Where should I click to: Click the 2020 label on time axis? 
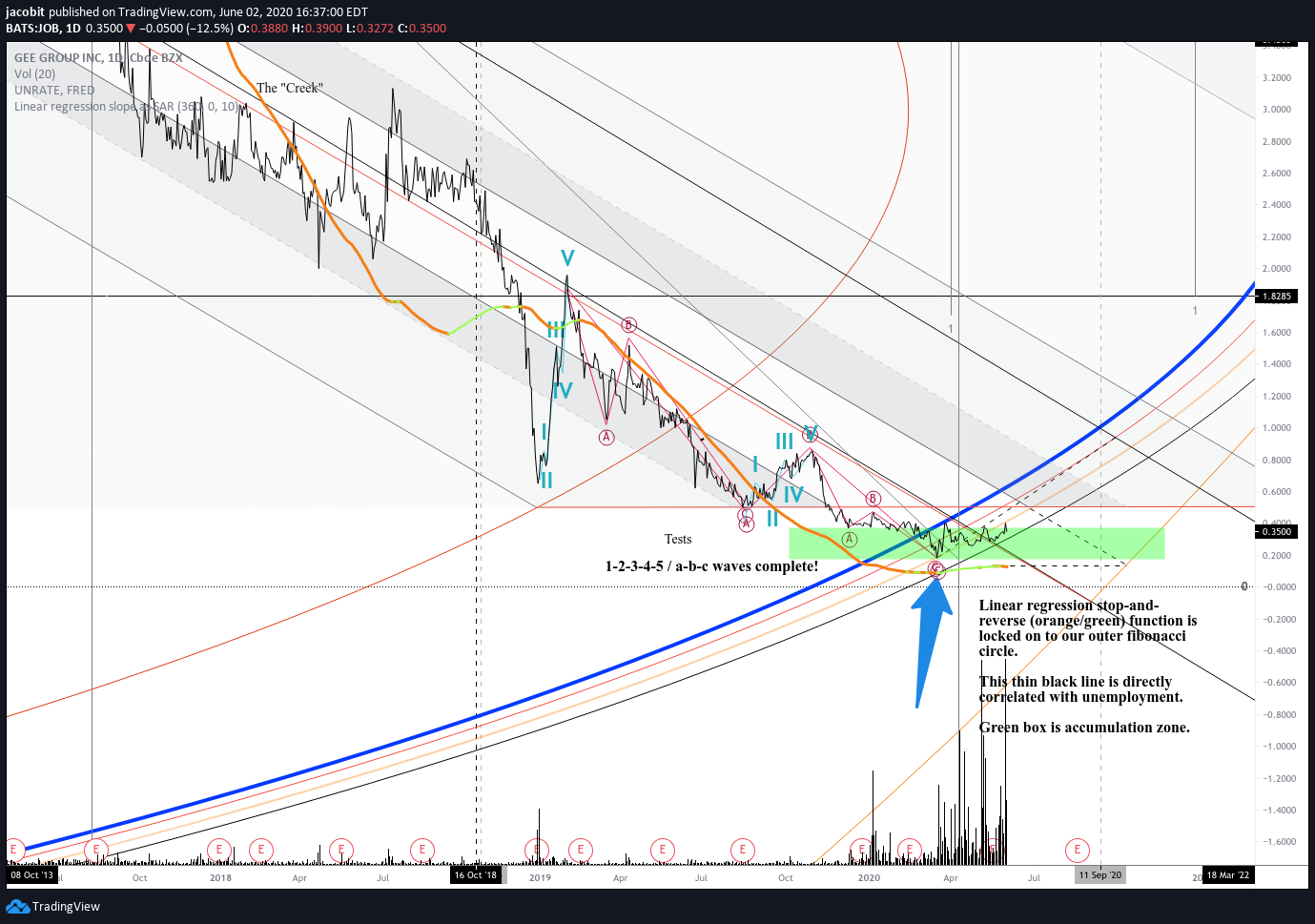(869, 877)
